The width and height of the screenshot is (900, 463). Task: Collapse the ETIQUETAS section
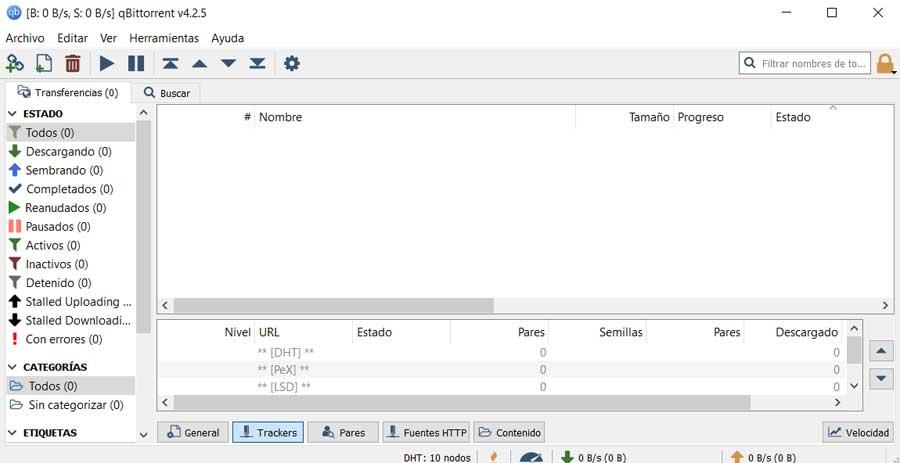click(13, 433)
